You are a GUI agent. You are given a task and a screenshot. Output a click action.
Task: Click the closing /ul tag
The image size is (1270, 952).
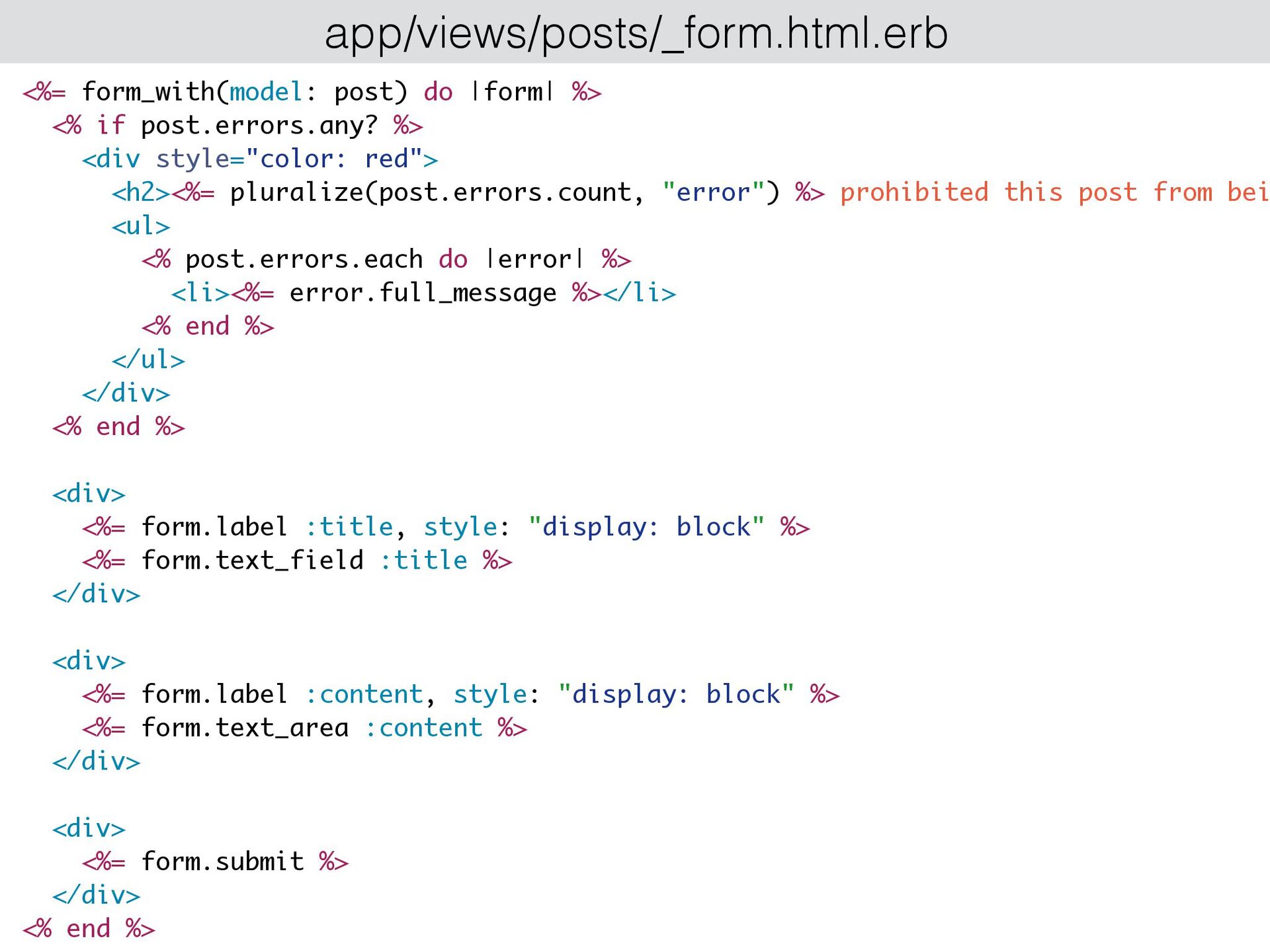click(x=148, y=360)
